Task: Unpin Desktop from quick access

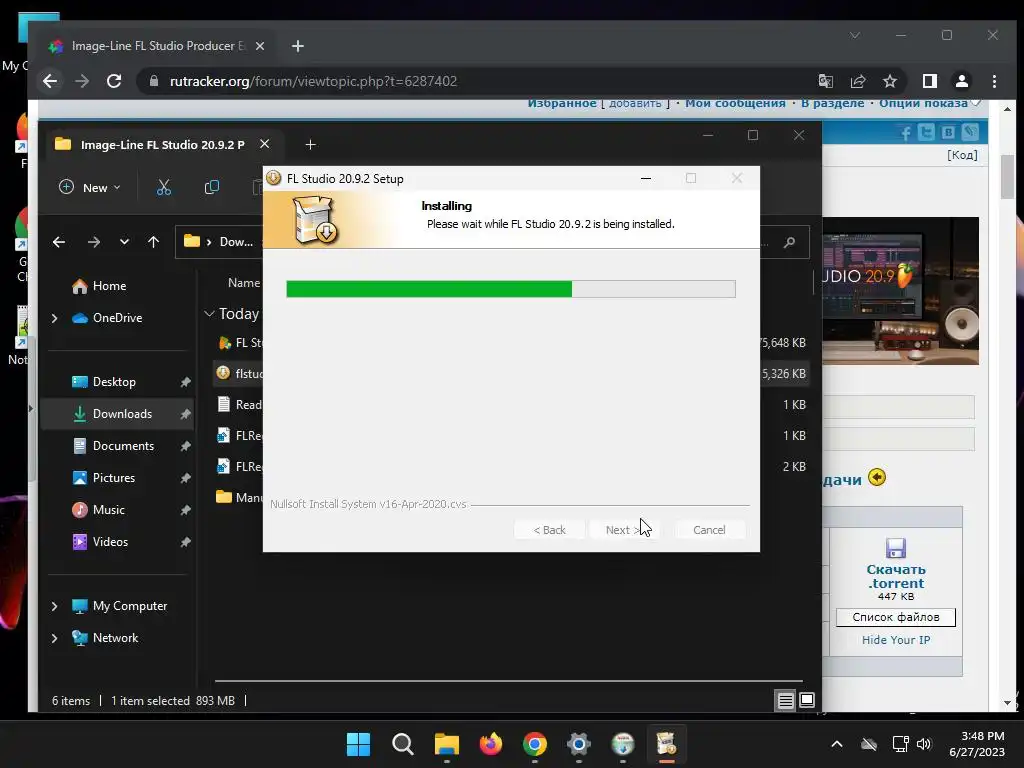Action: [x=185, y=382]
